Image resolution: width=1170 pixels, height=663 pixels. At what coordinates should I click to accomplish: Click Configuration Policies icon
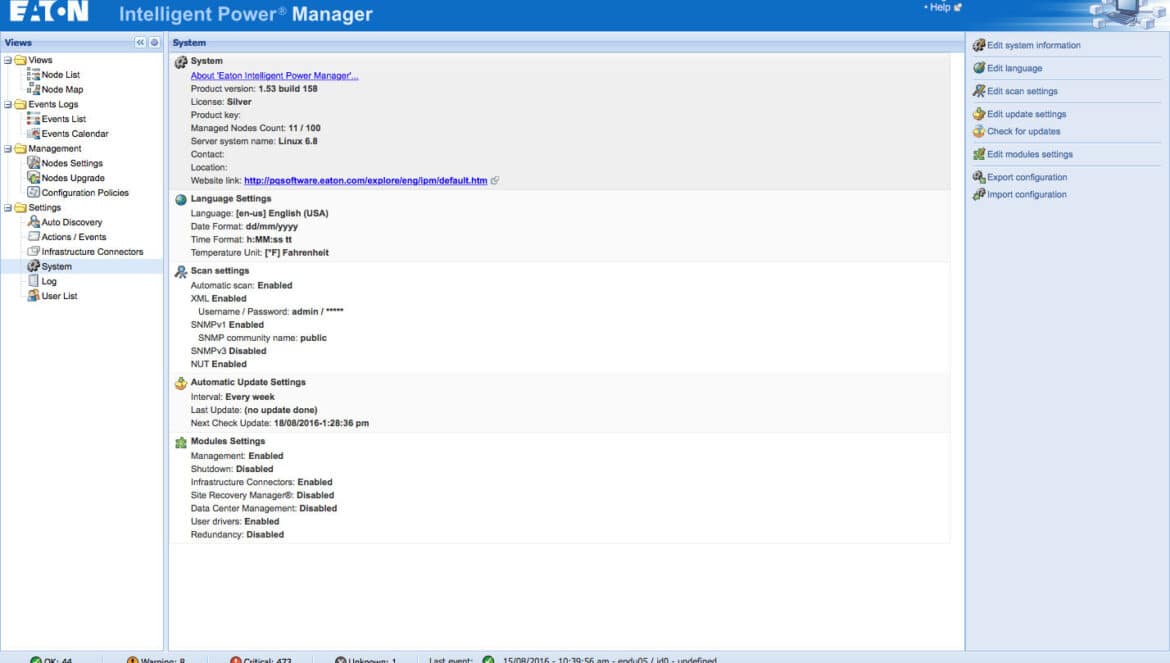coord(34,192)
